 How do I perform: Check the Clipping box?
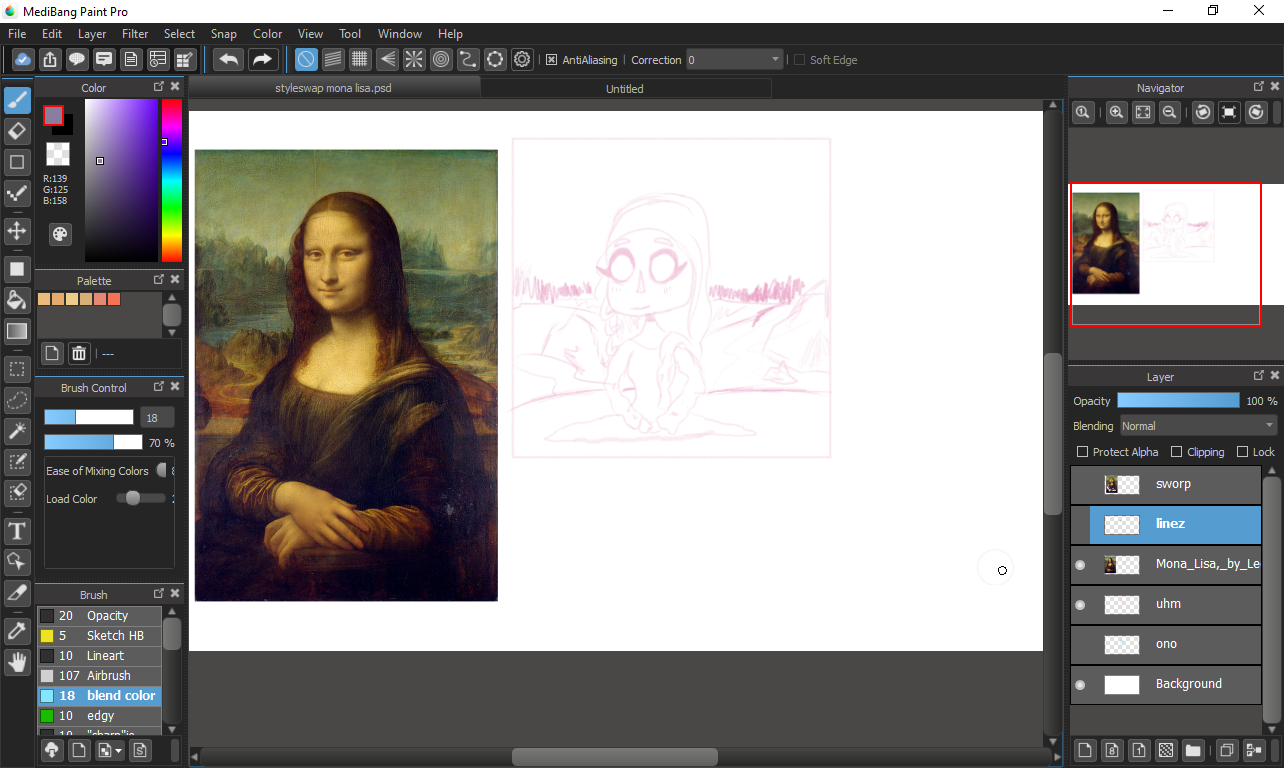click(1176, 452)
